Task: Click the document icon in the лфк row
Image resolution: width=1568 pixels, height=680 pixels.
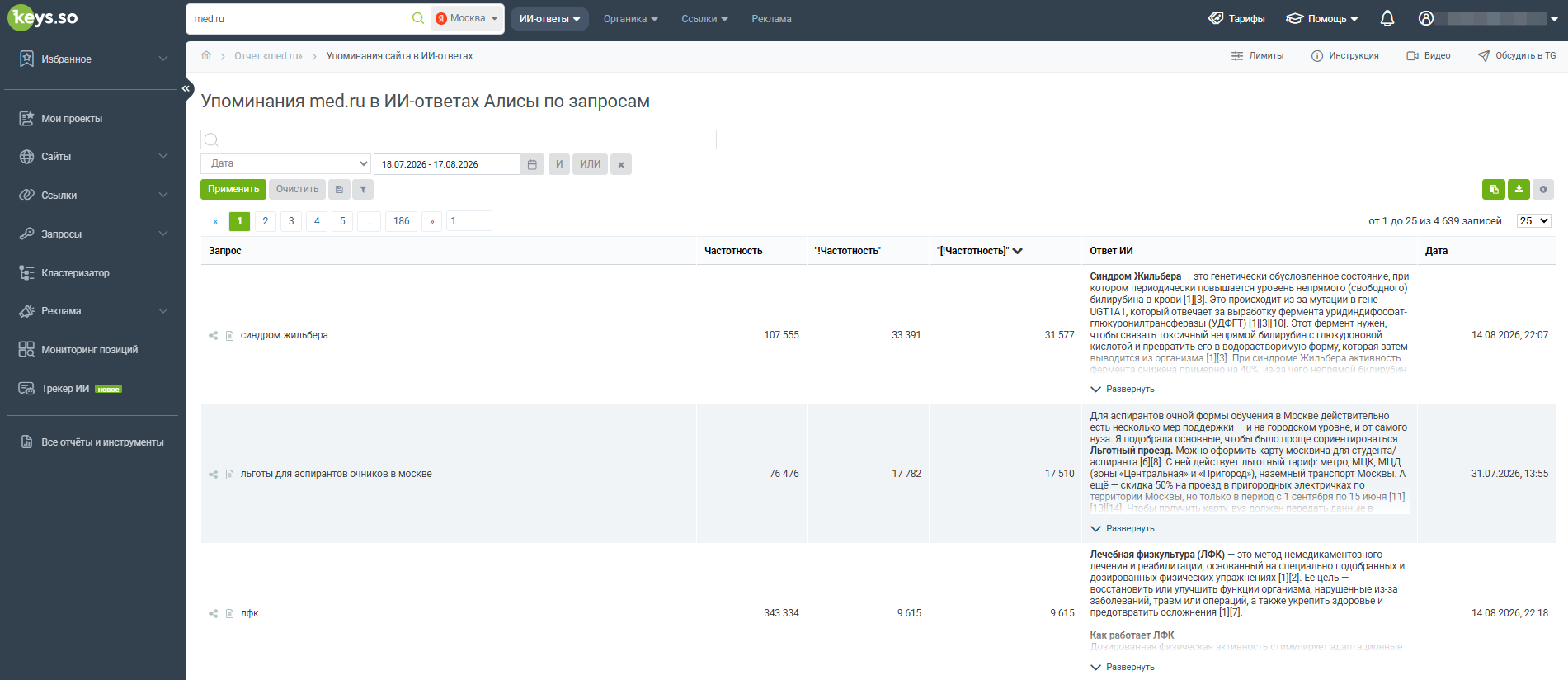Action: pyautogui.click(x=230, y=613)
